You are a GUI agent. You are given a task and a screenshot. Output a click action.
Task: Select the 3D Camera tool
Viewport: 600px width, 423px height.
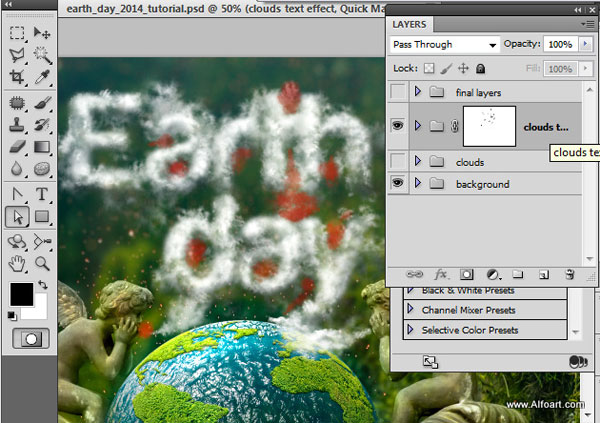click(x=42, y=242)
